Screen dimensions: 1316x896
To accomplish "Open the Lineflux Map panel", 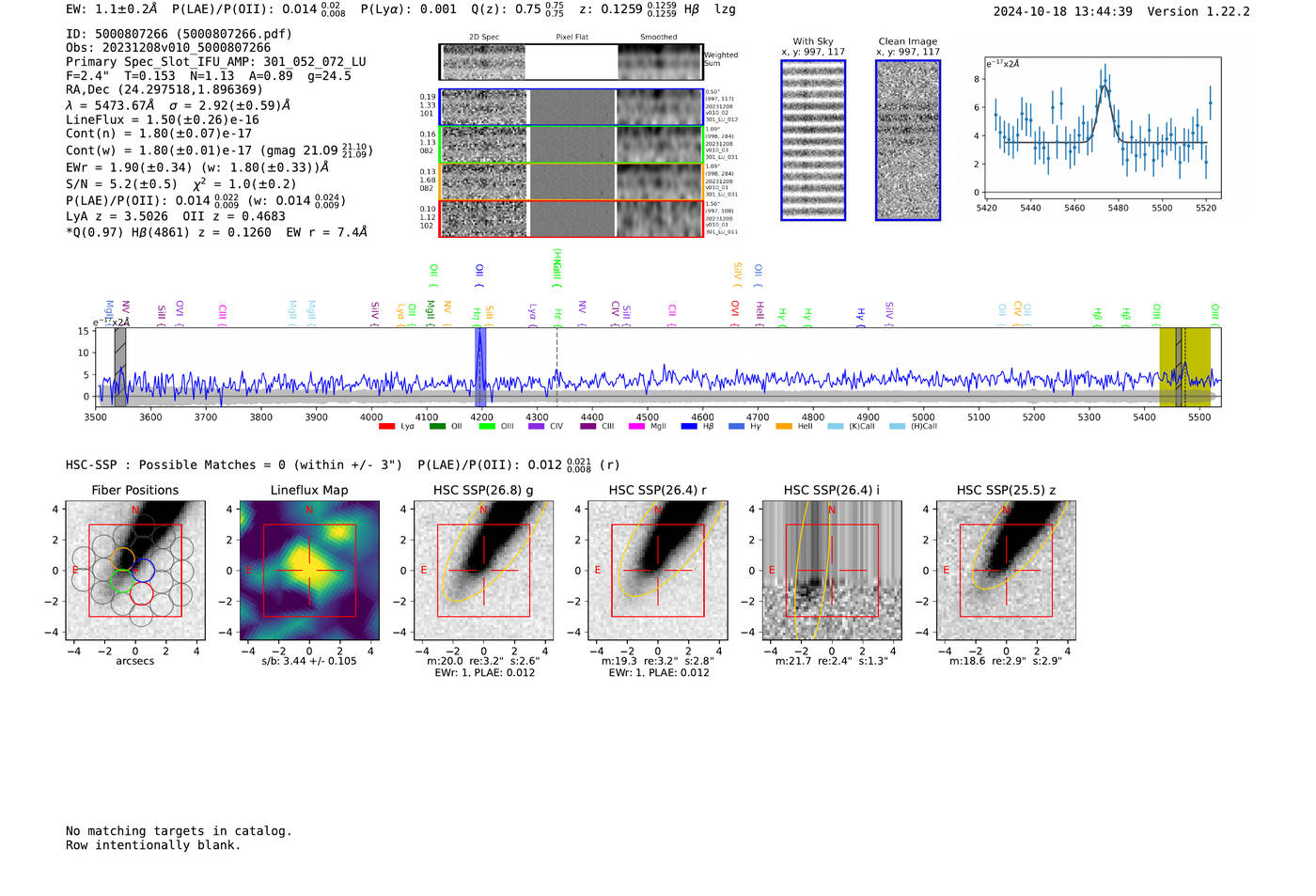I will pyautogui.click(x=309, y=571).
